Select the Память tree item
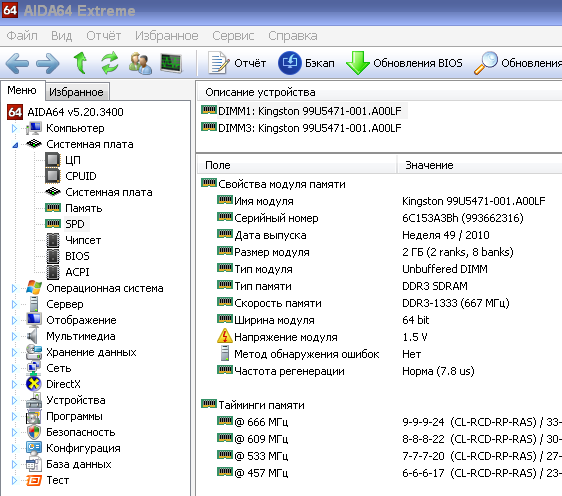Viewport: 562px width, 496px height. [x=84, y=208]
